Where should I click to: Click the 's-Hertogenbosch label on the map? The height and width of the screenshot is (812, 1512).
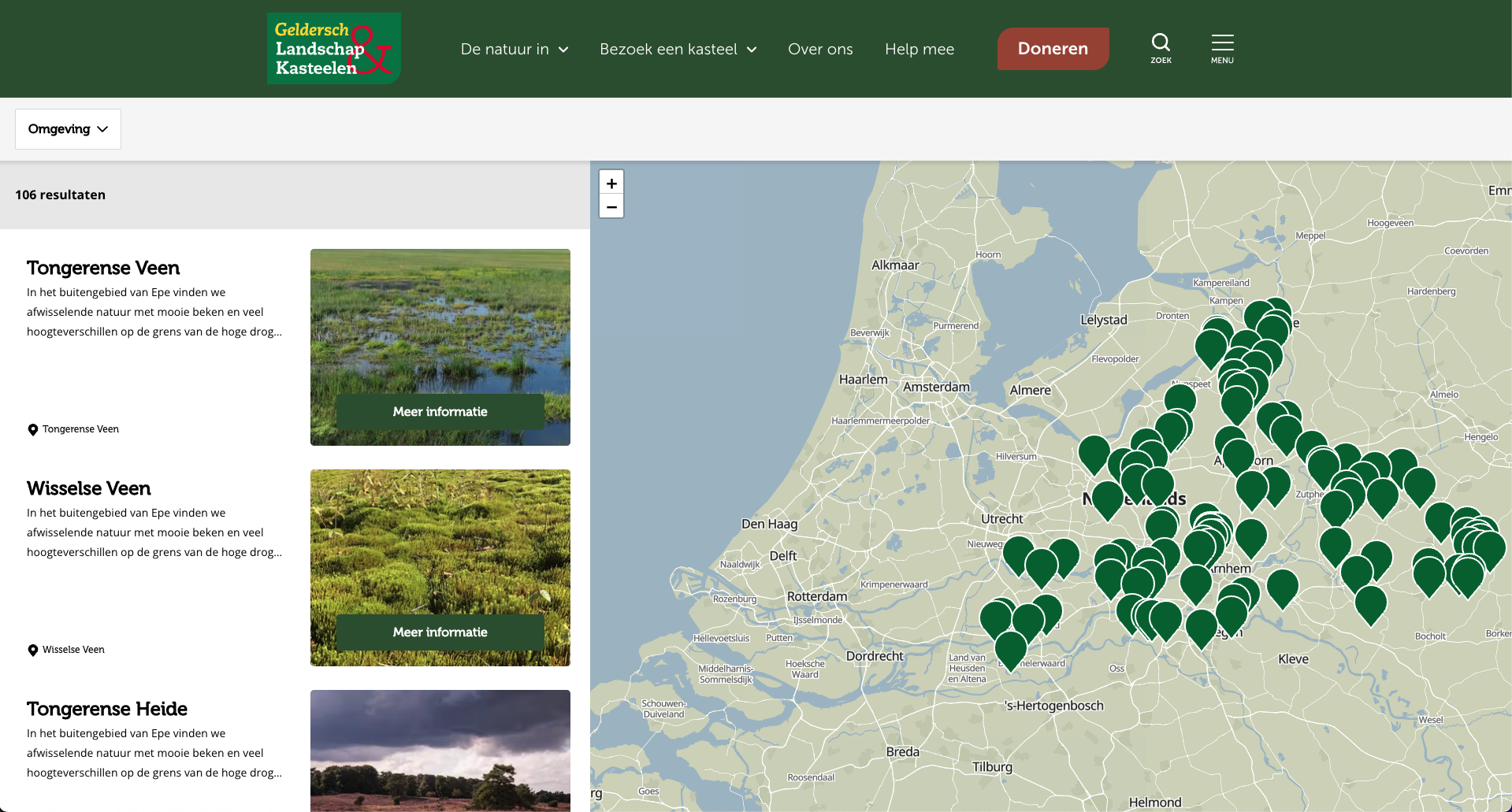point(1054,706)
